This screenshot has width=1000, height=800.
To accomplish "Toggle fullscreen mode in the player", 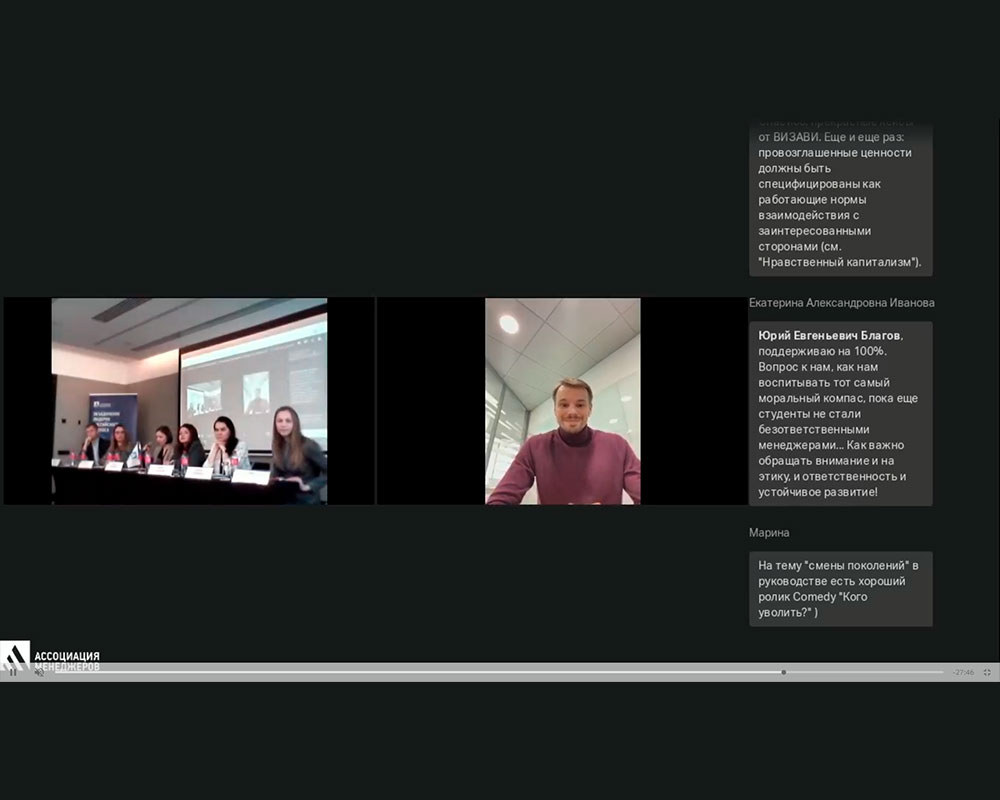I will point(987,672).
